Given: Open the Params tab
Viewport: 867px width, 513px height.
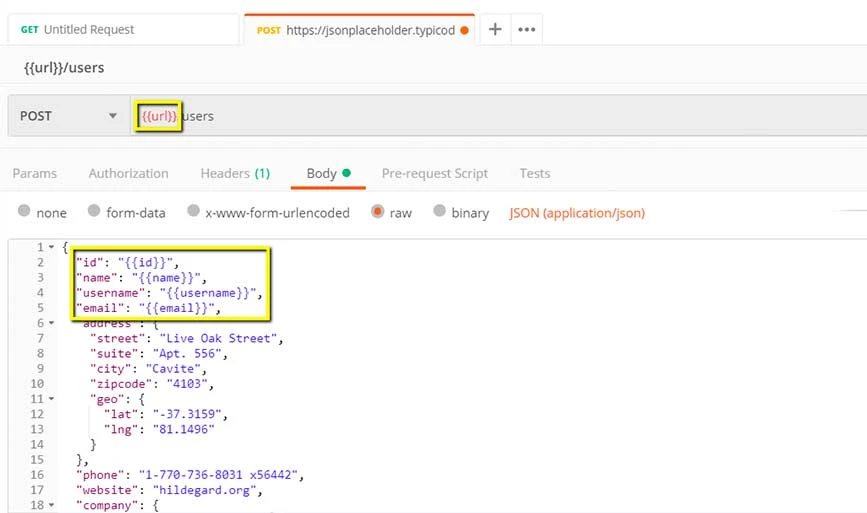Looking at the screenshot, I should coord(34,174).
